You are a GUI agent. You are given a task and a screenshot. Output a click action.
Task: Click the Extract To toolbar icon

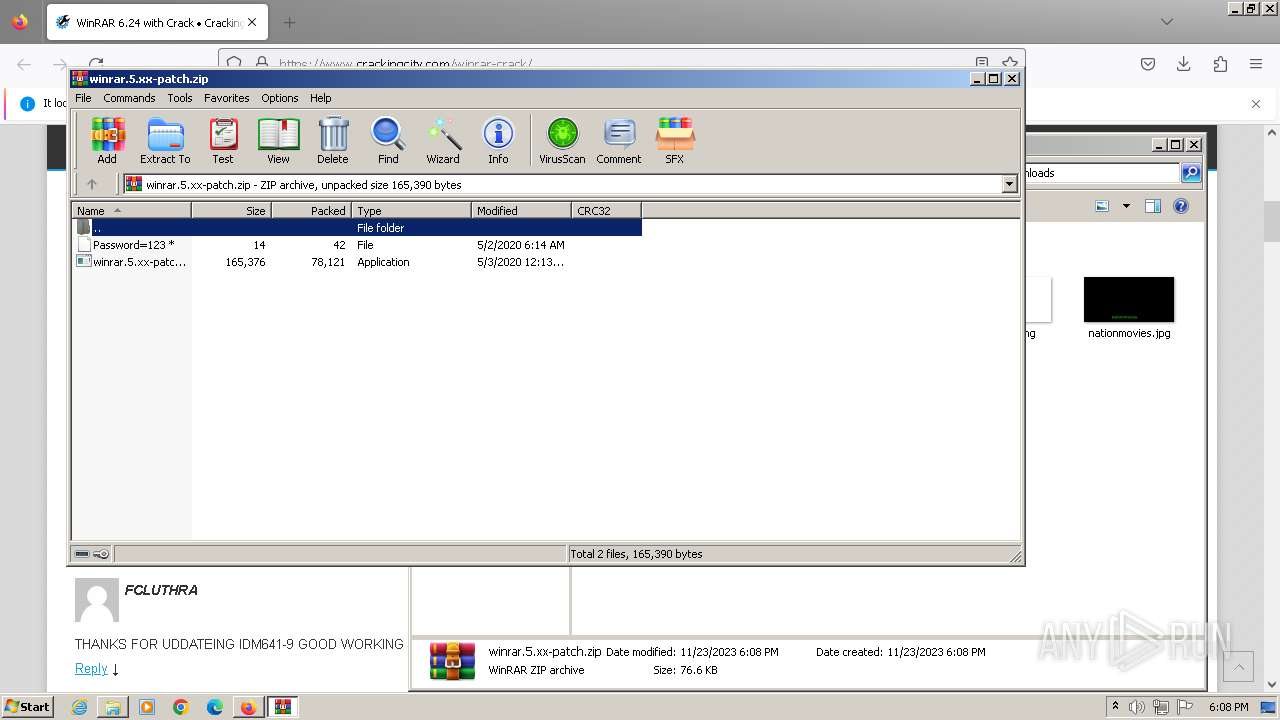click(165, 140)
